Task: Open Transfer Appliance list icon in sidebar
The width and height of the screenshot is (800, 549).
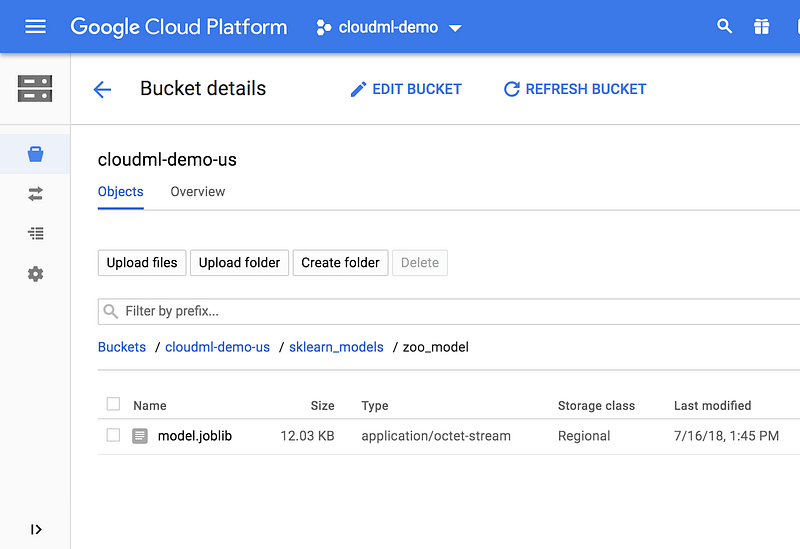Action: [35, 234]
